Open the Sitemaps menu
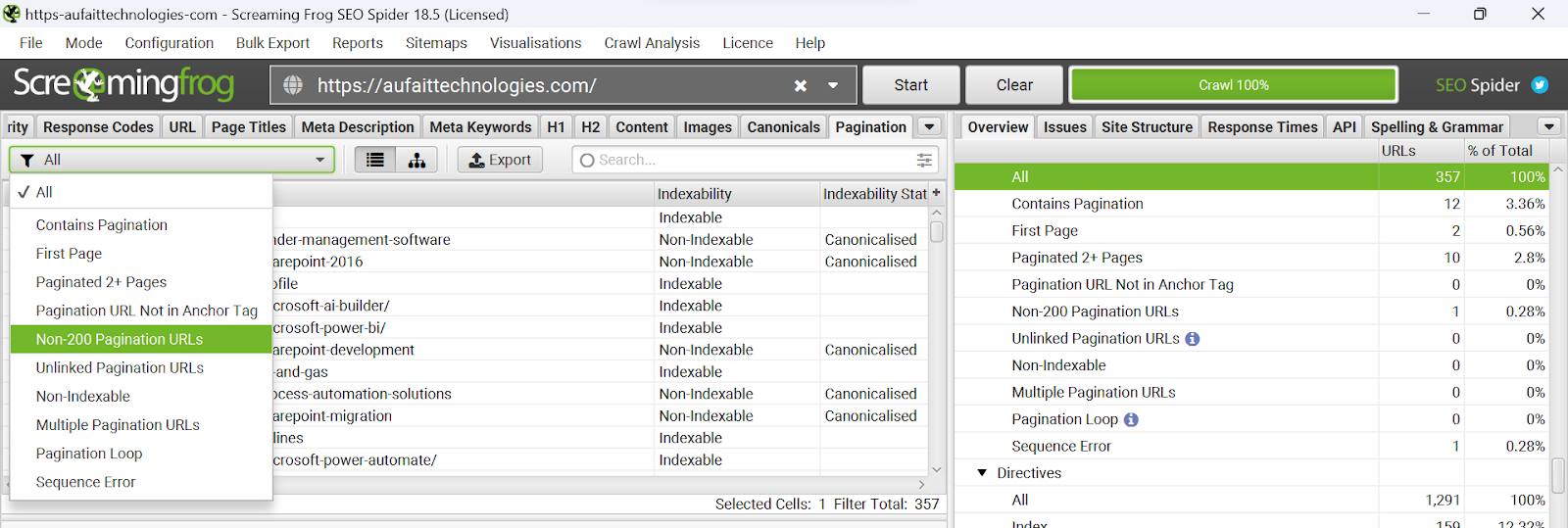The image size is (1568, 528). (x=436, y=43)
